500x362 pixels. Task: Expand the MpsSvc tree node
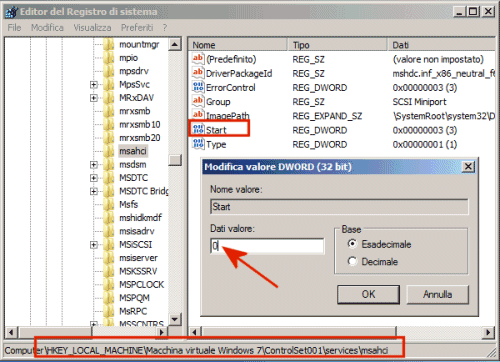94,85
